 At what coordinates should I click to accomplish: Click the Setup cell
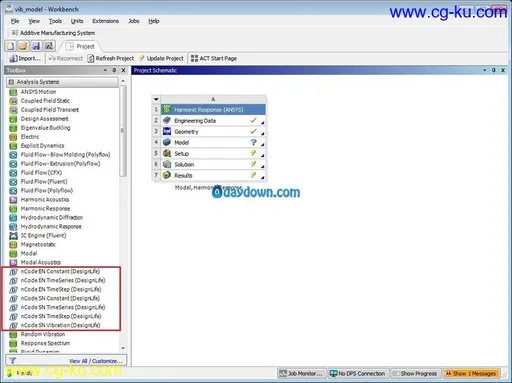coord(213,154)
